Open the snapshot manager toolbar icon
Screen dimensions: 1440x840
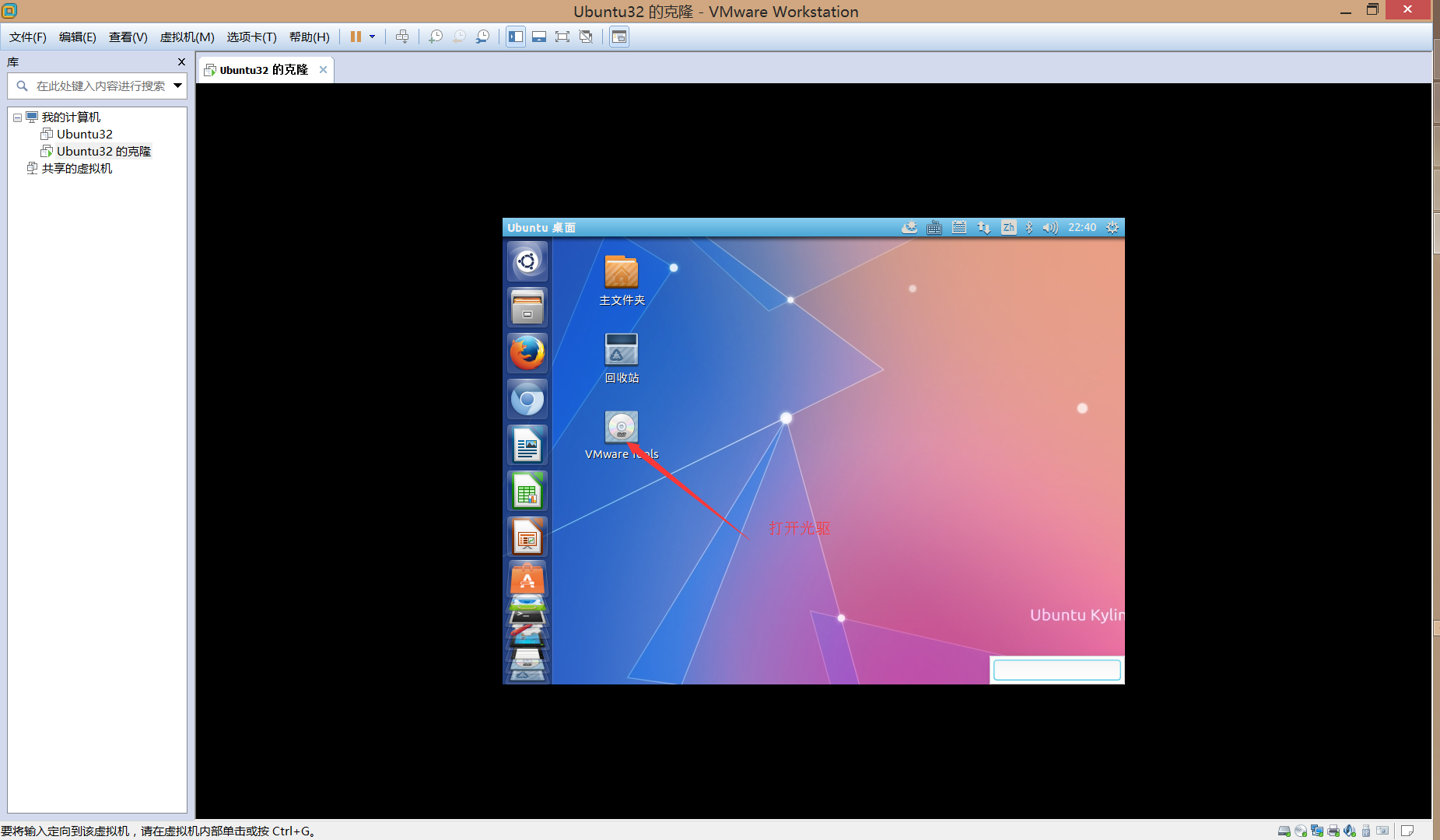click(x=482, y=37)
